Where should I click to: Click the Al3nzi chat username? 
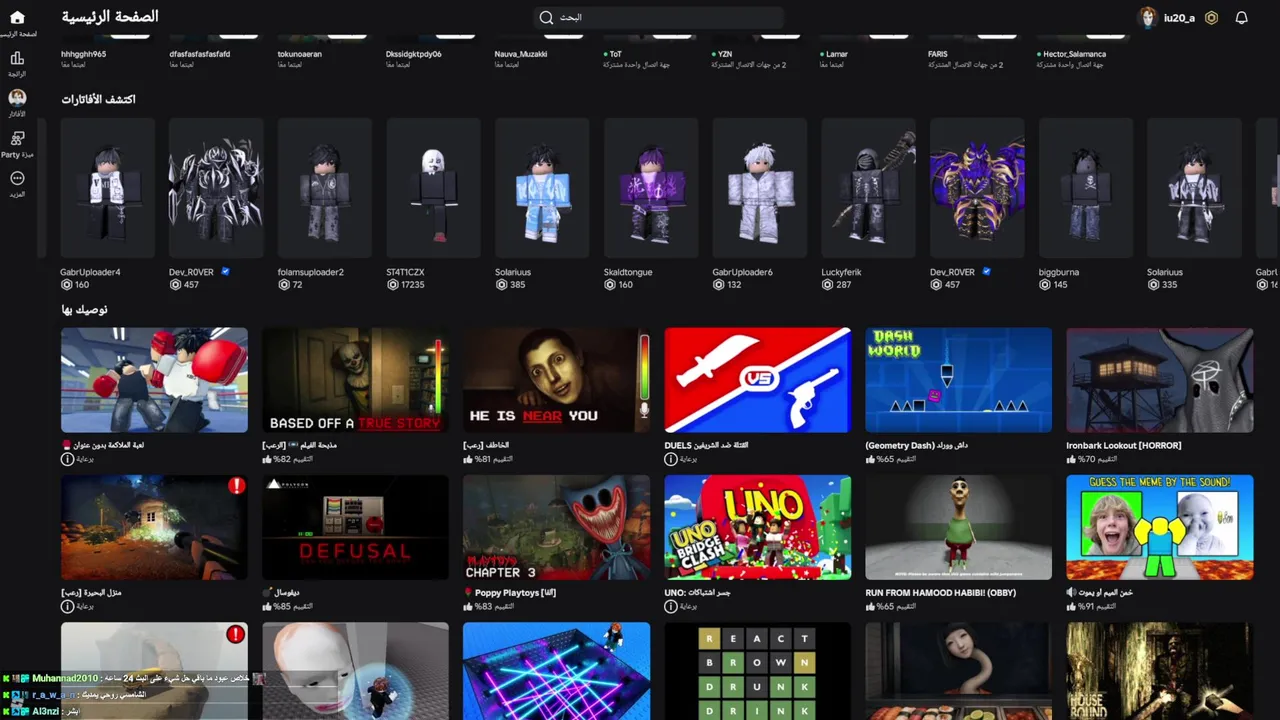[46, 711]
